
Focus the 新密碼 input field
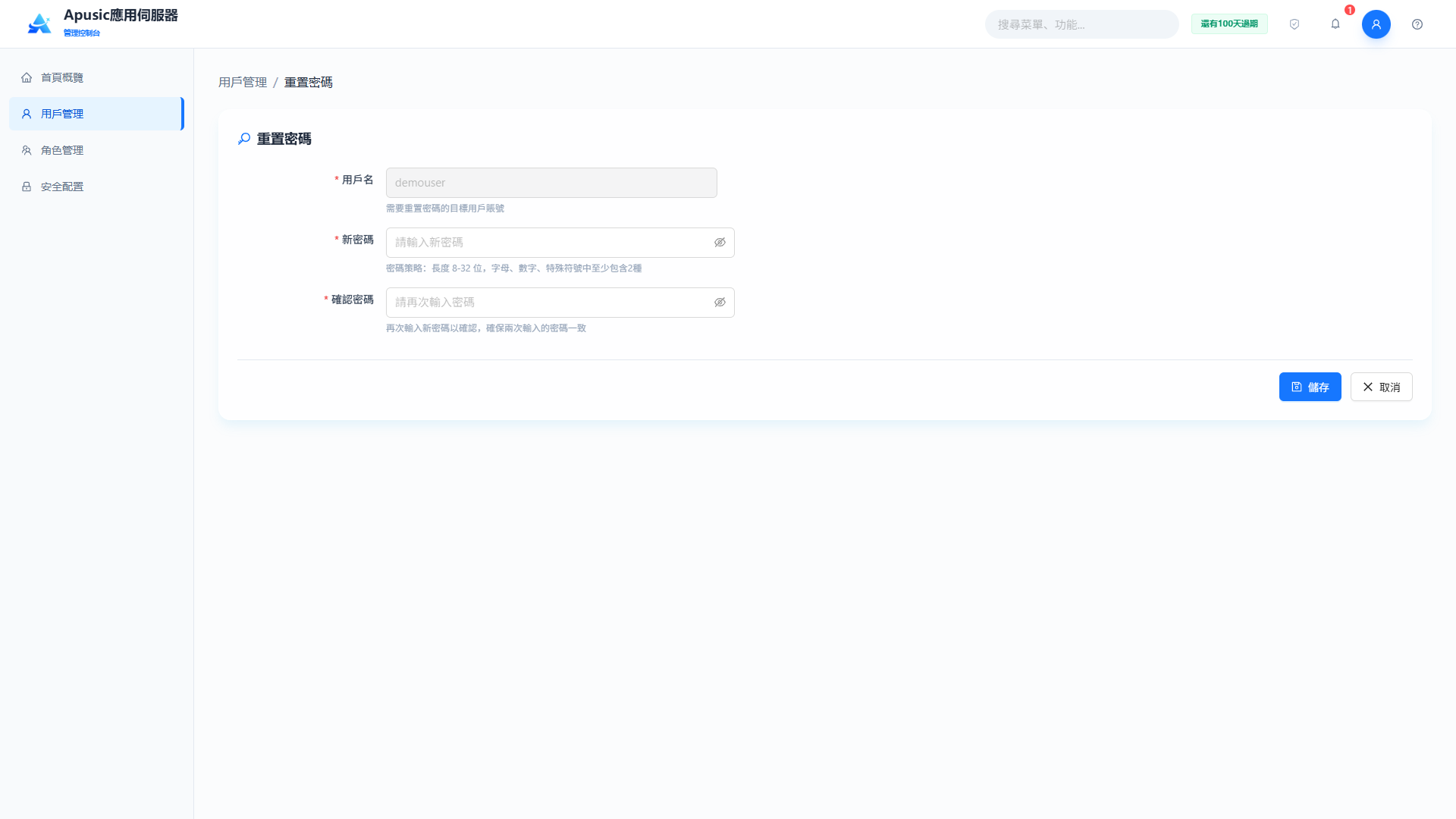click(x=560, y=243)
